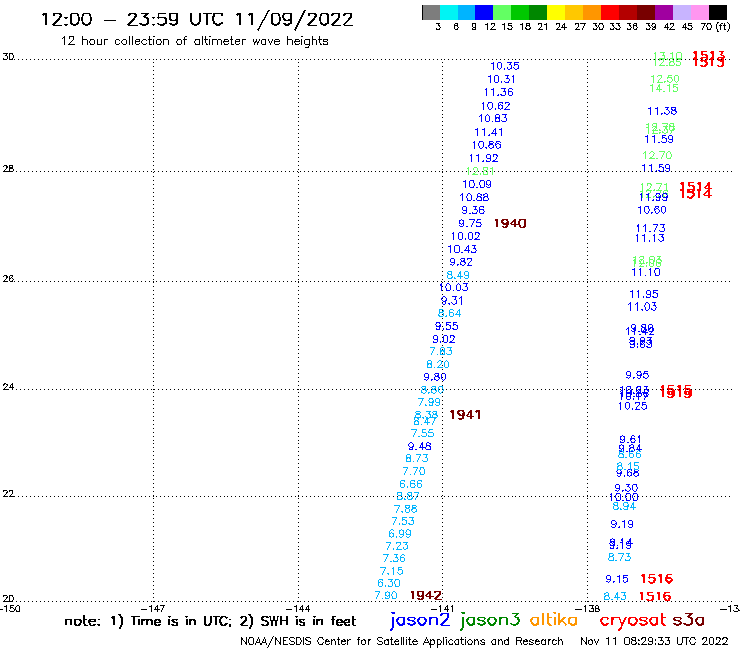
Task: Click the latitude axis label 22
Action: [8, 494]
